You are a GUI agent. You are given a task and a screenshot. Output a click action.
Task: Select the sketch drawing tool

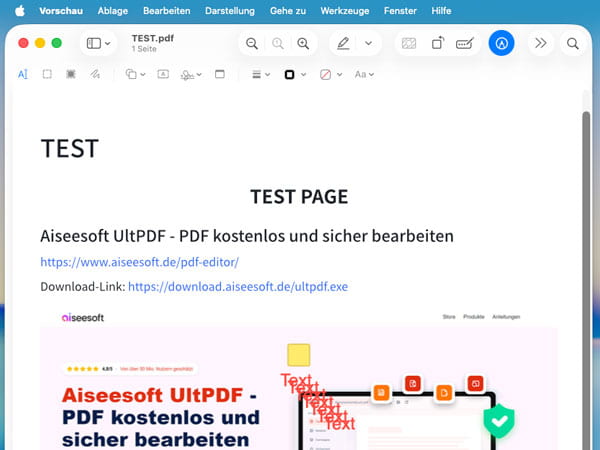pyautogui.click(x=95, y=74)
